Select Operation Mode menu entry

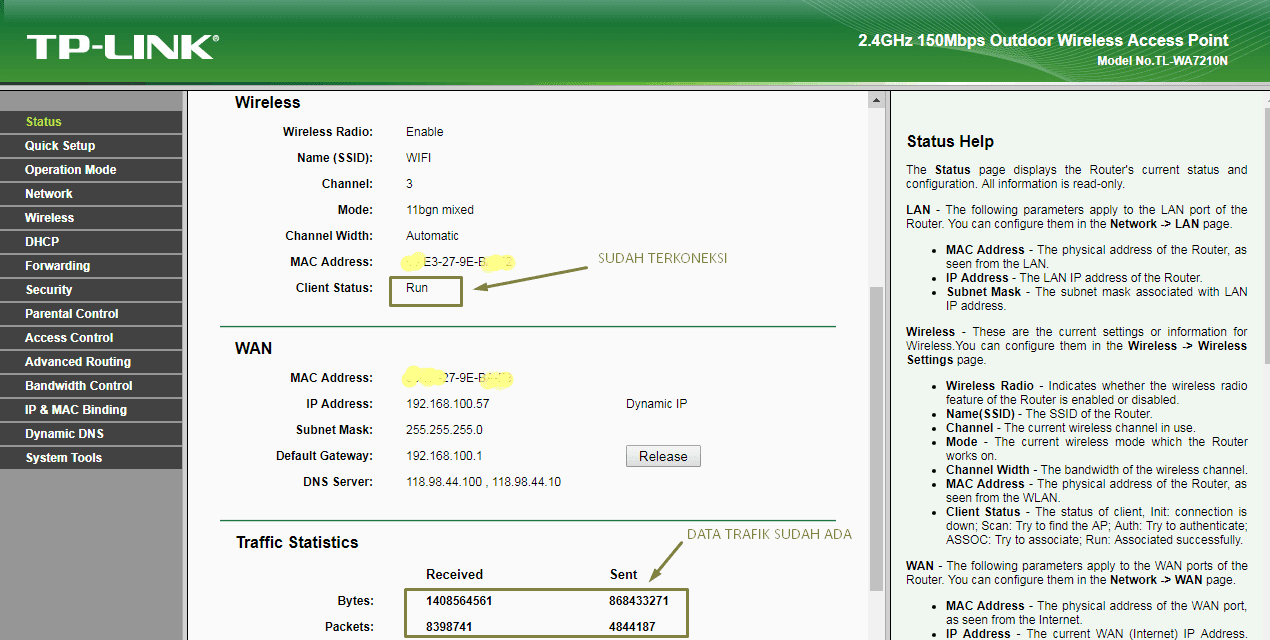pos(91,170)
